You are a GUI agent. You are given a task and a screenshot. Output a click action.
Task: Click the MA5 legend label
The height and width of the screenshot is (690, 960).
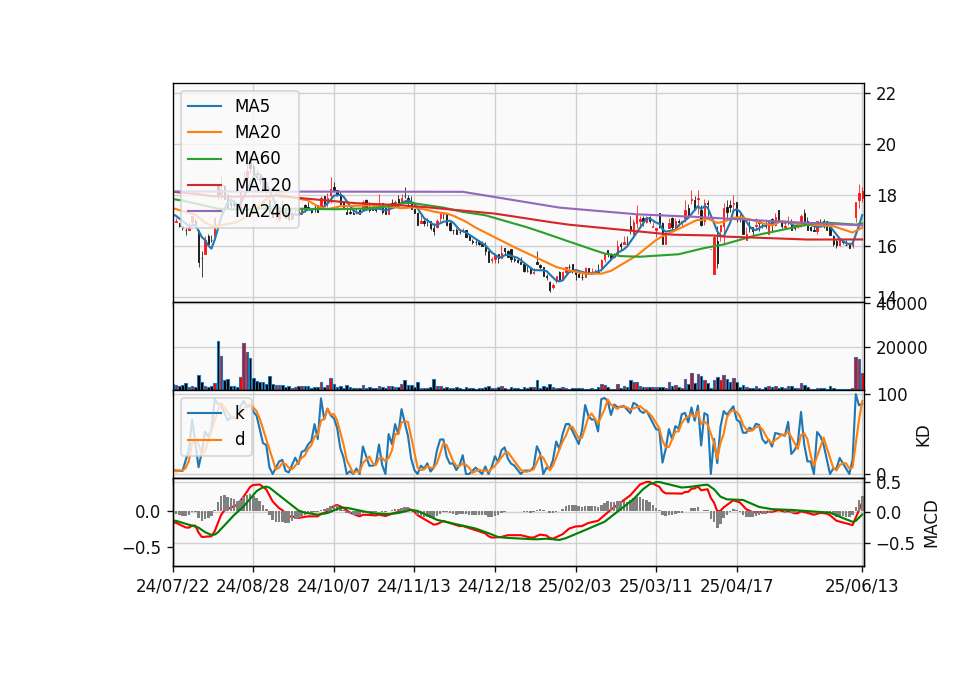[252, 106]
